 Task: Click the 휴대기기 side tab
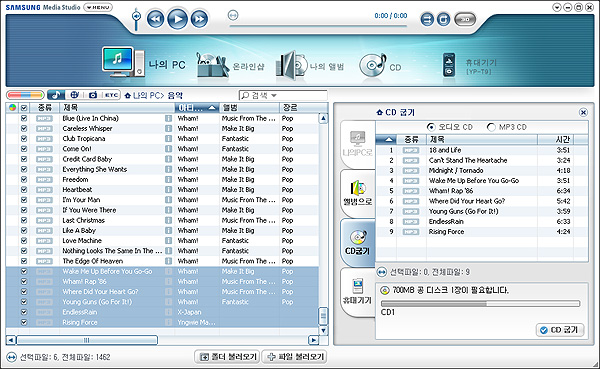coord(357,292)
